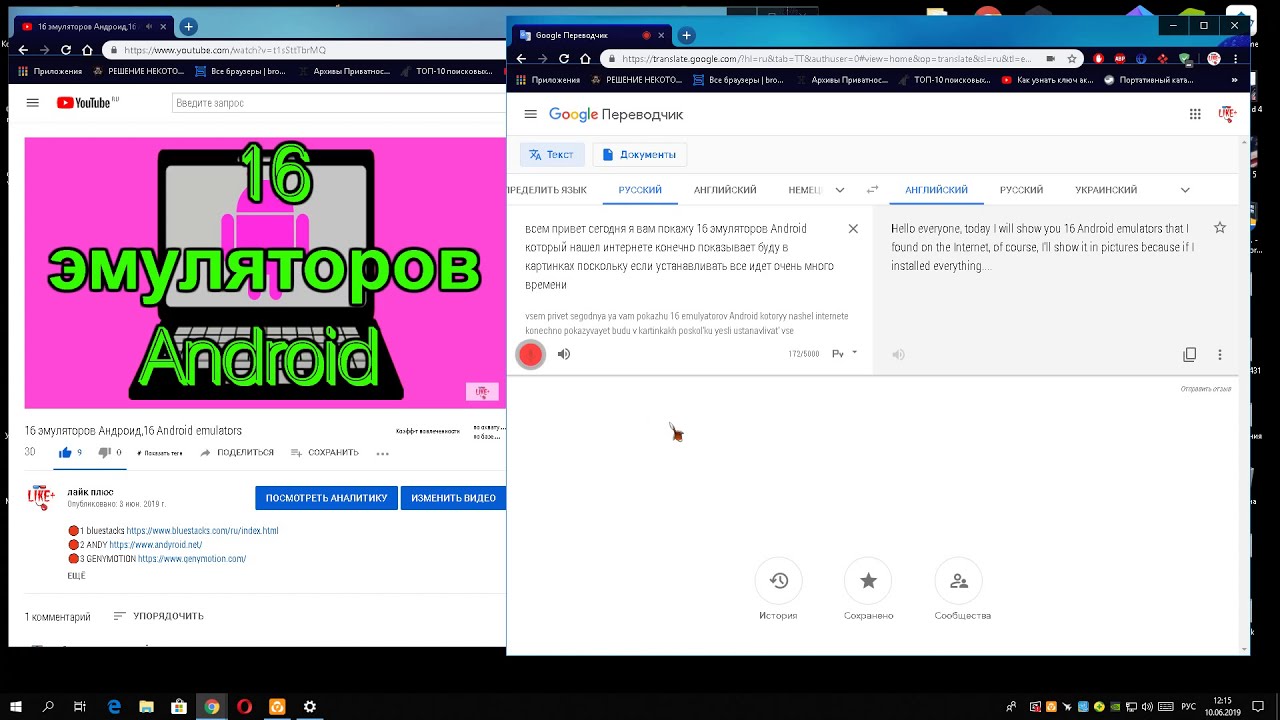Image resolution: width=1280 pixels, height=720 pixels.
Task: Open more video actions (three dots)
Action: pos(382,453)
